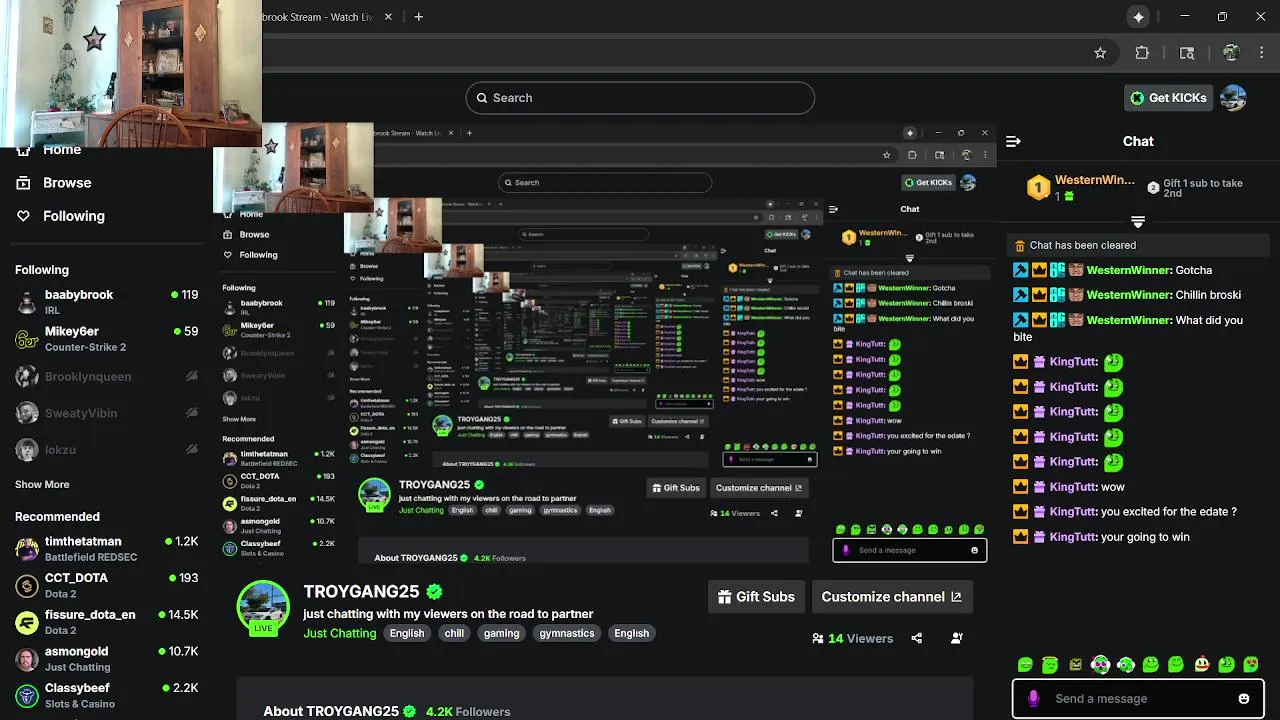
Task: Select the olive angry square emote
Action: coord(1075,665)
